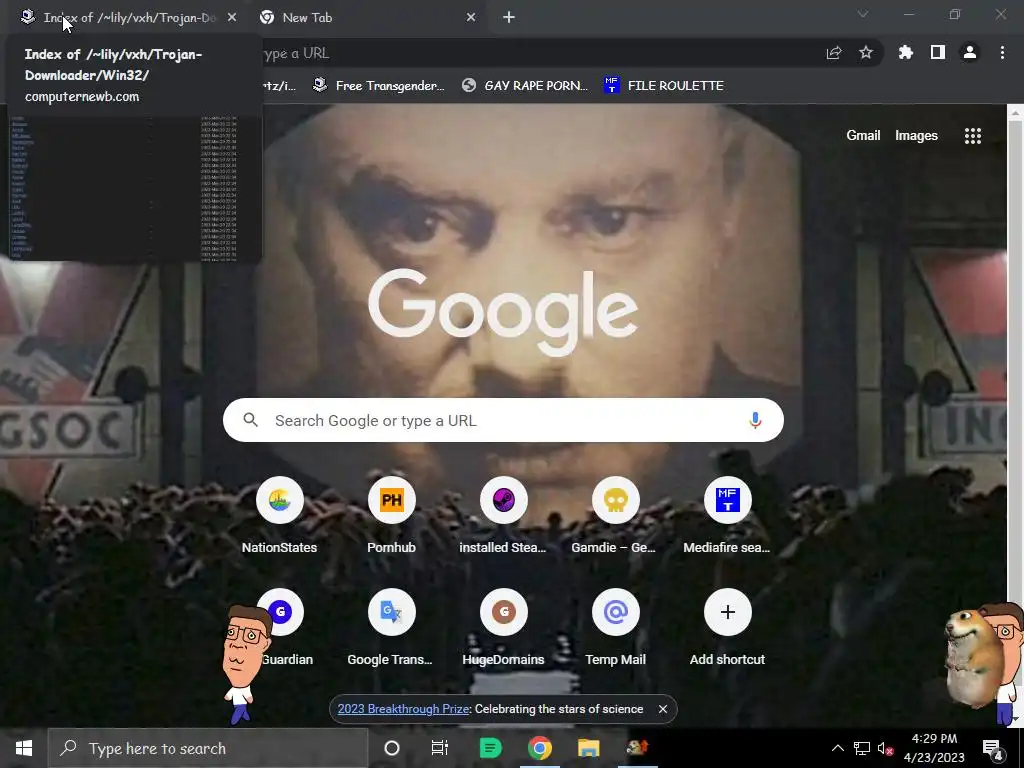
Task: Open Task View on the taskbar
Action: [x=440, y=748]
